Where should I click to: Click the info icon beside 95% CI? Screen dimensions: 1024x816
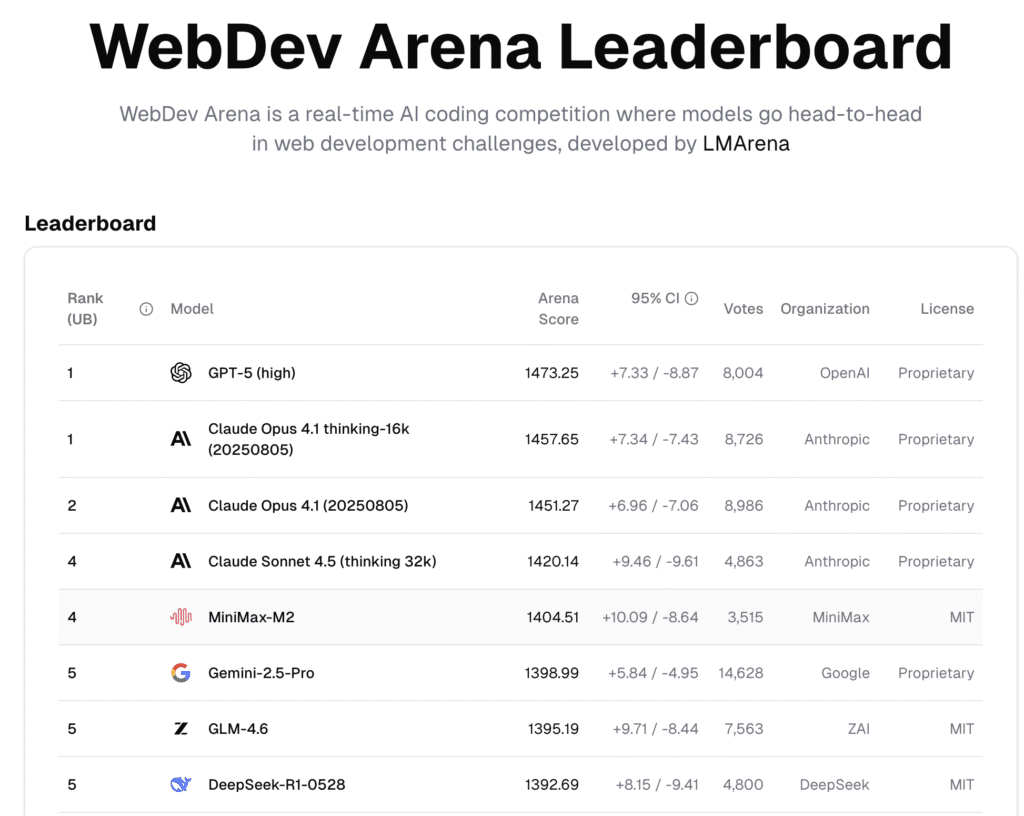691,298
